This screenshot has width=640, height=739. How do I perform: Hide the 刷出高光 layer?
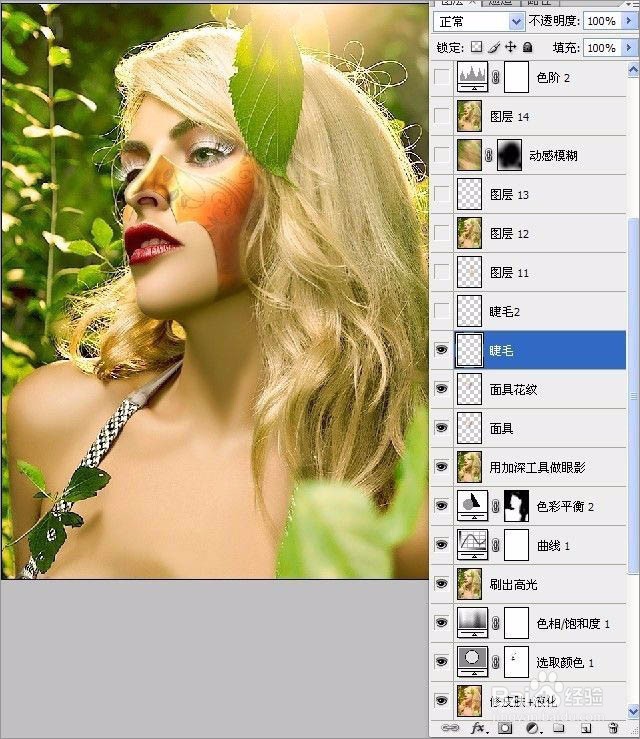pyautogui.click(x=441, y=584)
